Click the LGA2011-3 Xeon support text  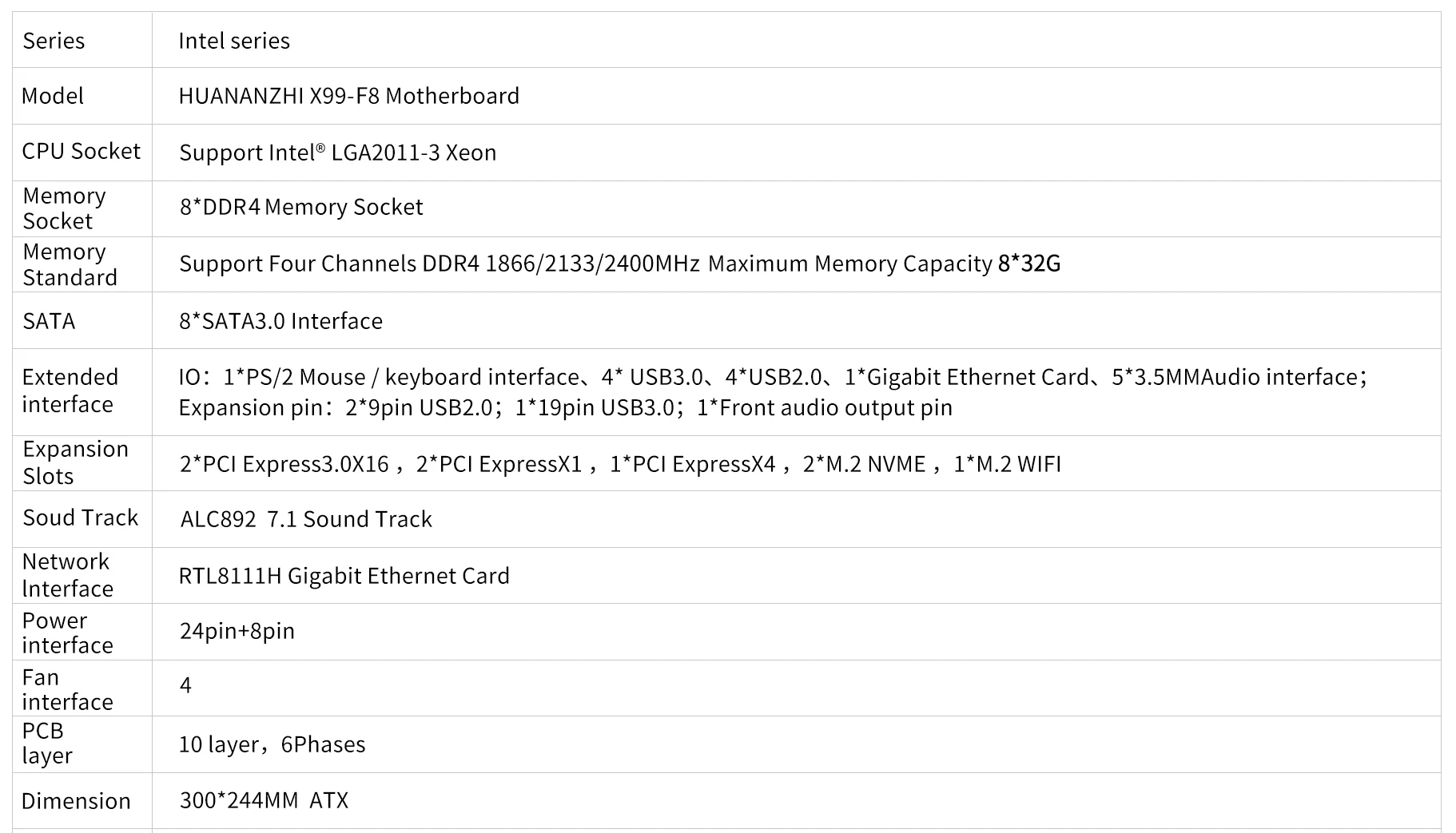pyautogui.click(x=337, y=153)
